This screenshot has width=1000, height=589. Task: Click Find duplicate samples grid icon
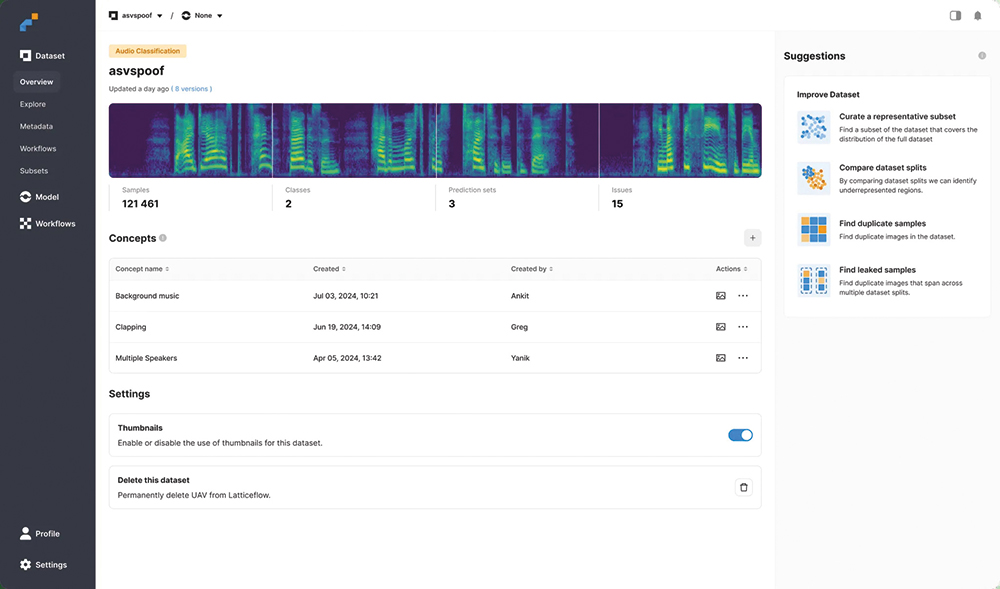click(x=814, y=229)
